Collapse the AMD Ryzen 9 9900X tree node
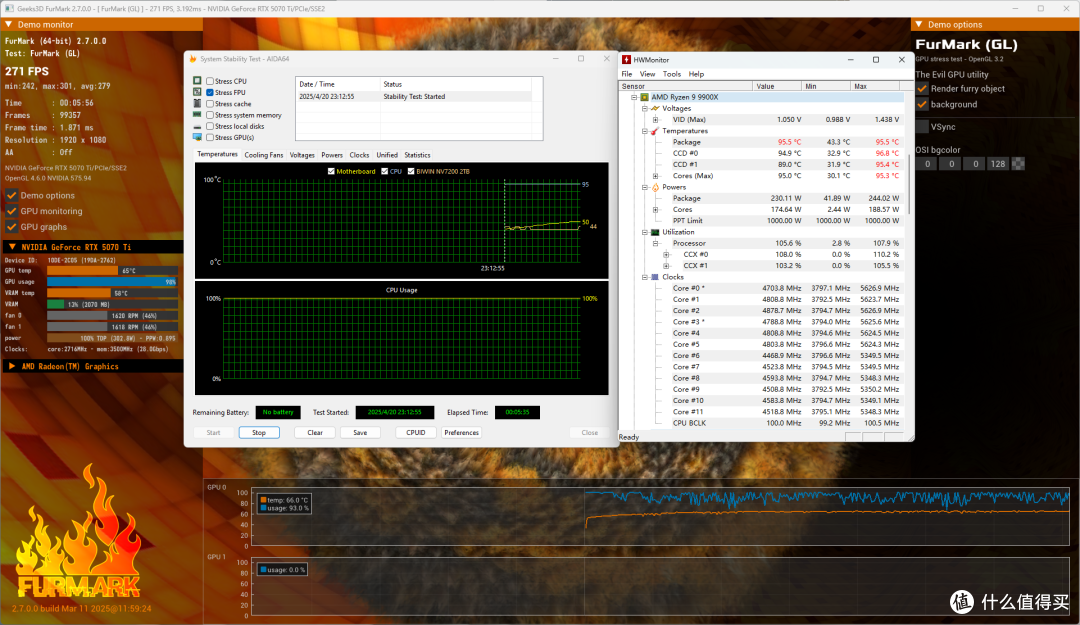Image resolution: width=1080 pixels, height=625 pixels. [x=634, y=97]
